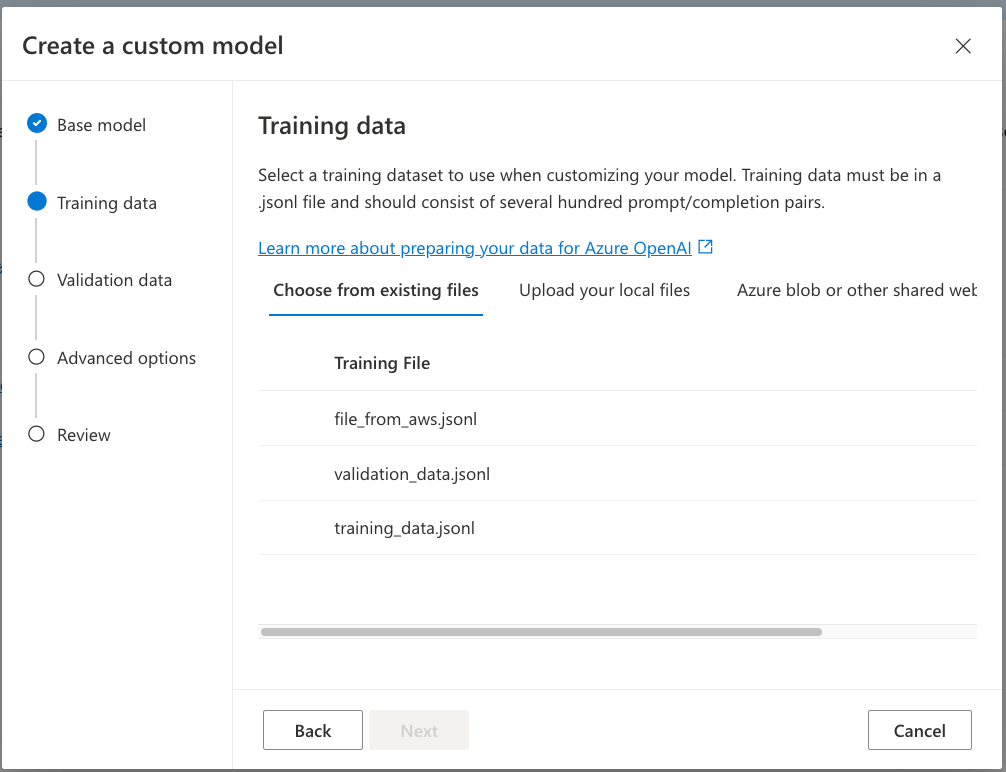The width and height of the screenshot is (1006, 772).
Task: Select the Choose from existing files tab
Action: click(x=375, y=290)
